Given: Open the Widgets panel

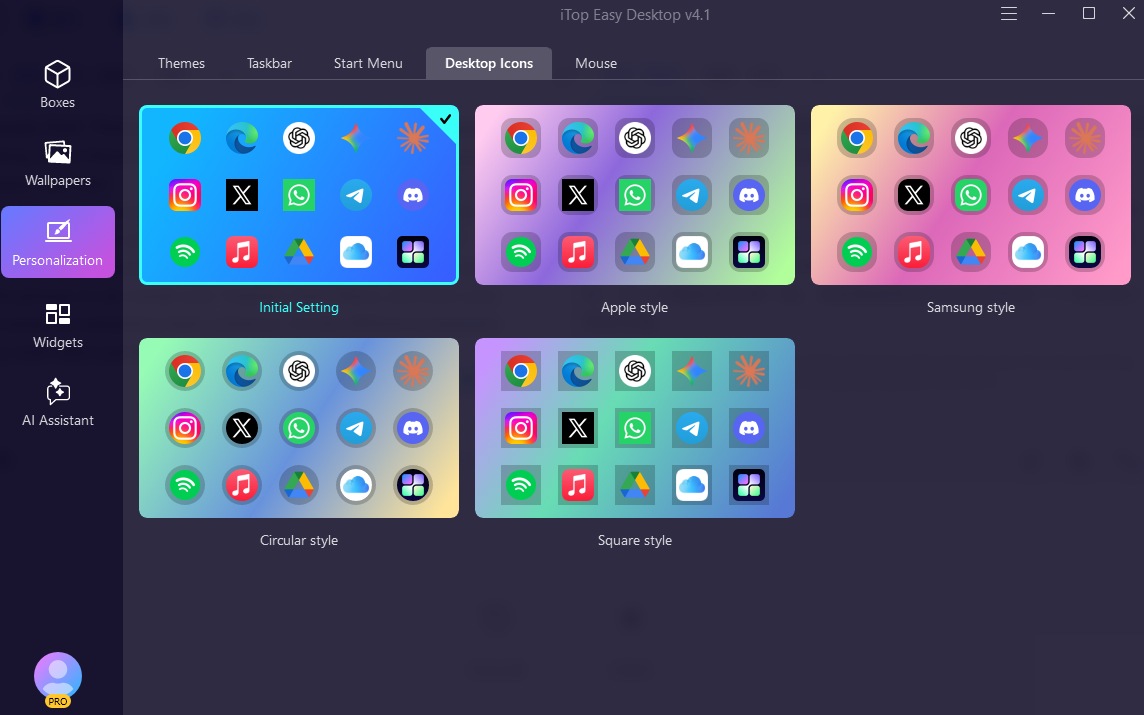Looking at the screenshot, I should 58,325.
